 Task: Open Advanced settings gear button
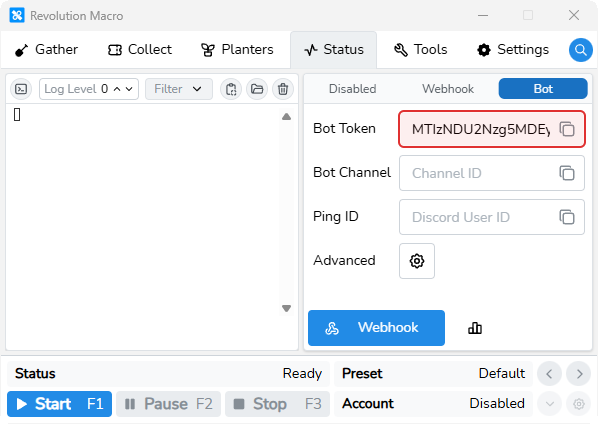tap(417, 261)
